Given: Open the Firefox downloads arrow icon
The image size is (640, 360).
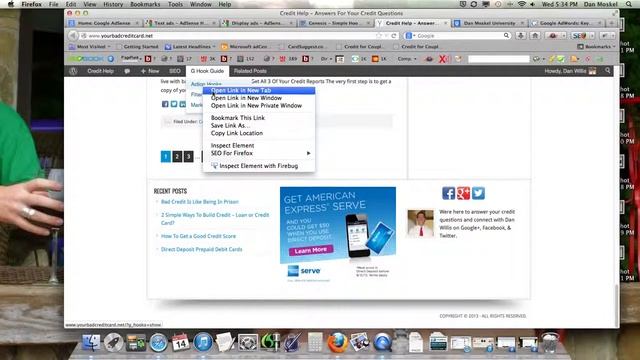Looking at the screenshot, I should point(521,36).
